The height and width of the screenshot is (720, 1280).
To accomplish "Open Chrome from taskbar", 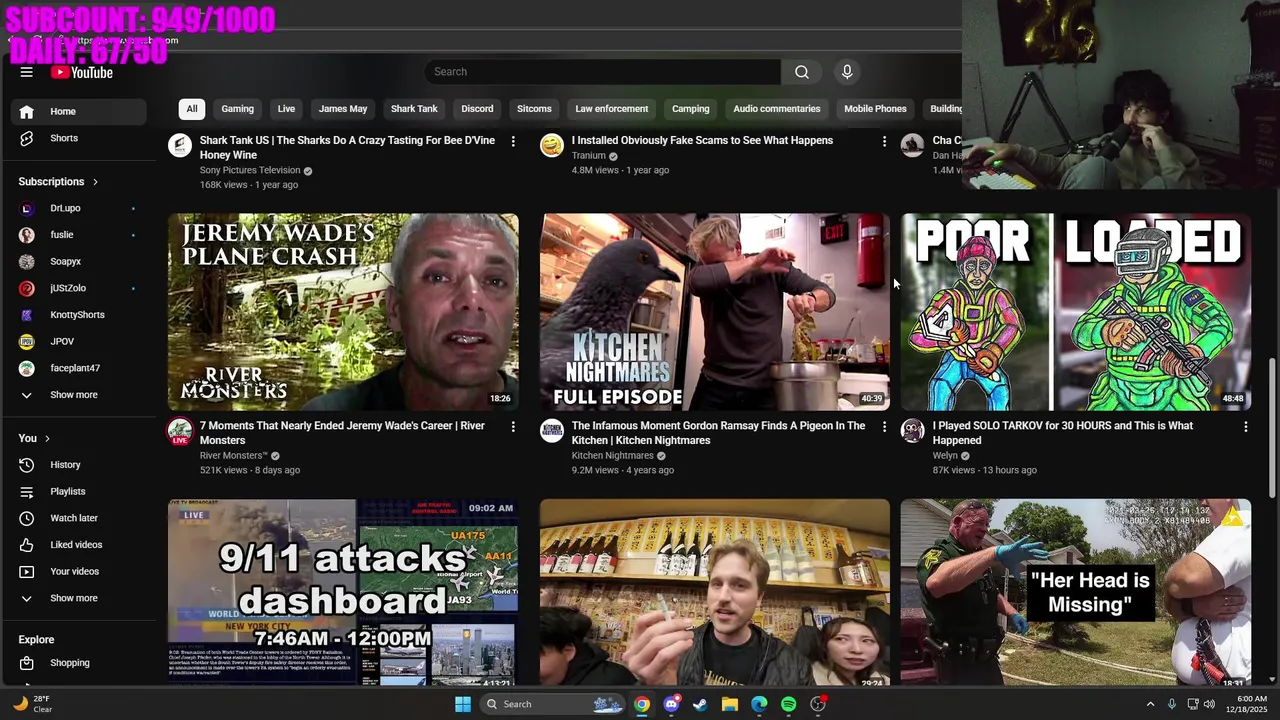I will 642,704.
